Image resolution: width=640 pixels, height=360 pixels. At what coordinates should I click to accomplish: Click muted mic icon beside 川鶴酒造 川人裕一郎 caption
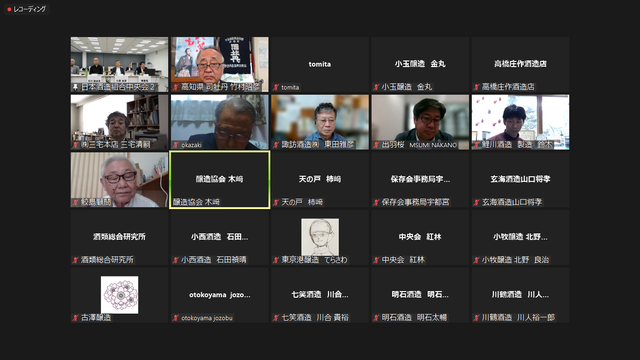point(477,318)
